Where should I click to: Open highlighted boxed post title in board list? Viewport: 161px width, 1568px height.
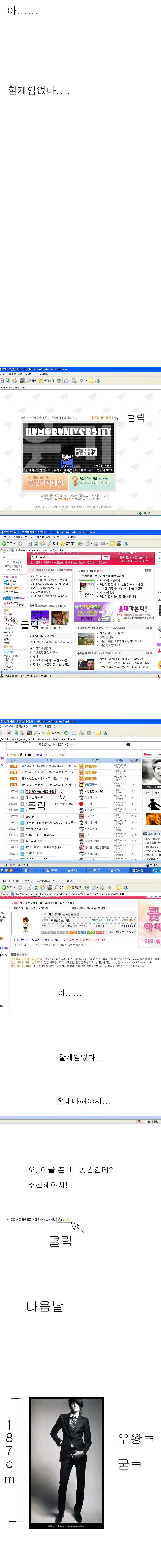tap(40, 792)
